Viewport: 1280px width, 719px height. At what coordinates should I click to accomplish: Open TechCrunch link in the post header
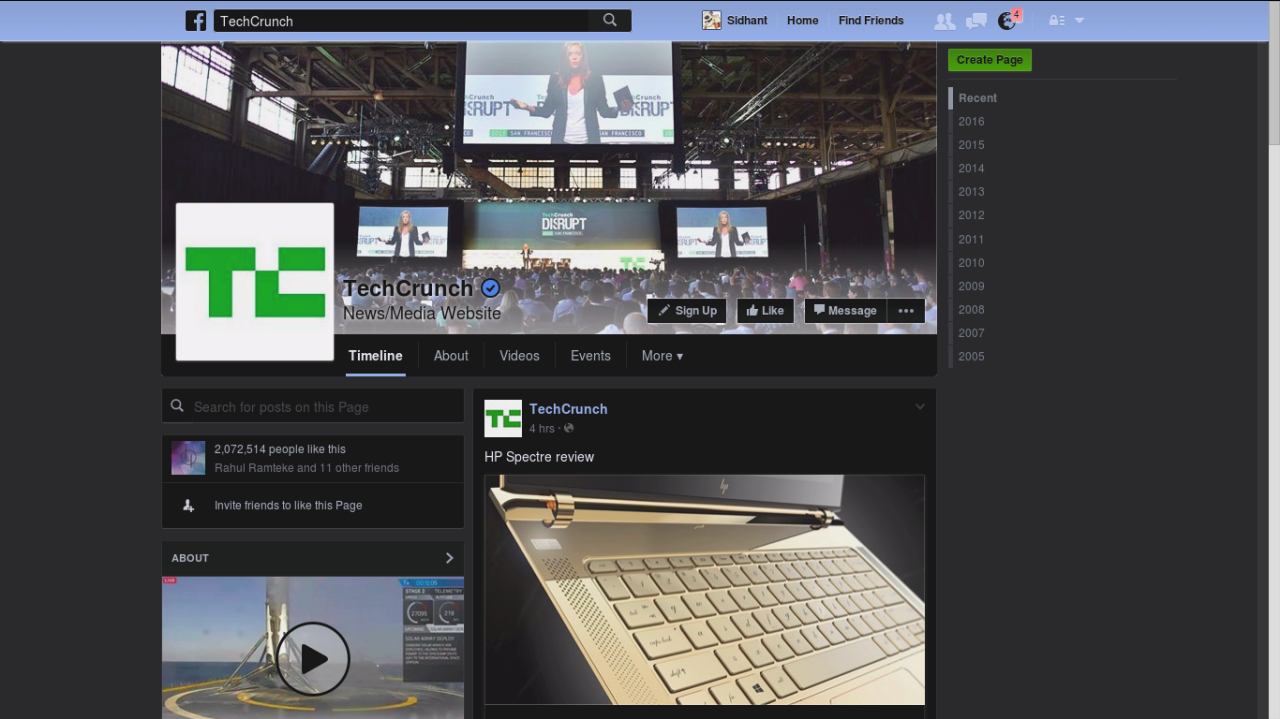click(568, 408)
